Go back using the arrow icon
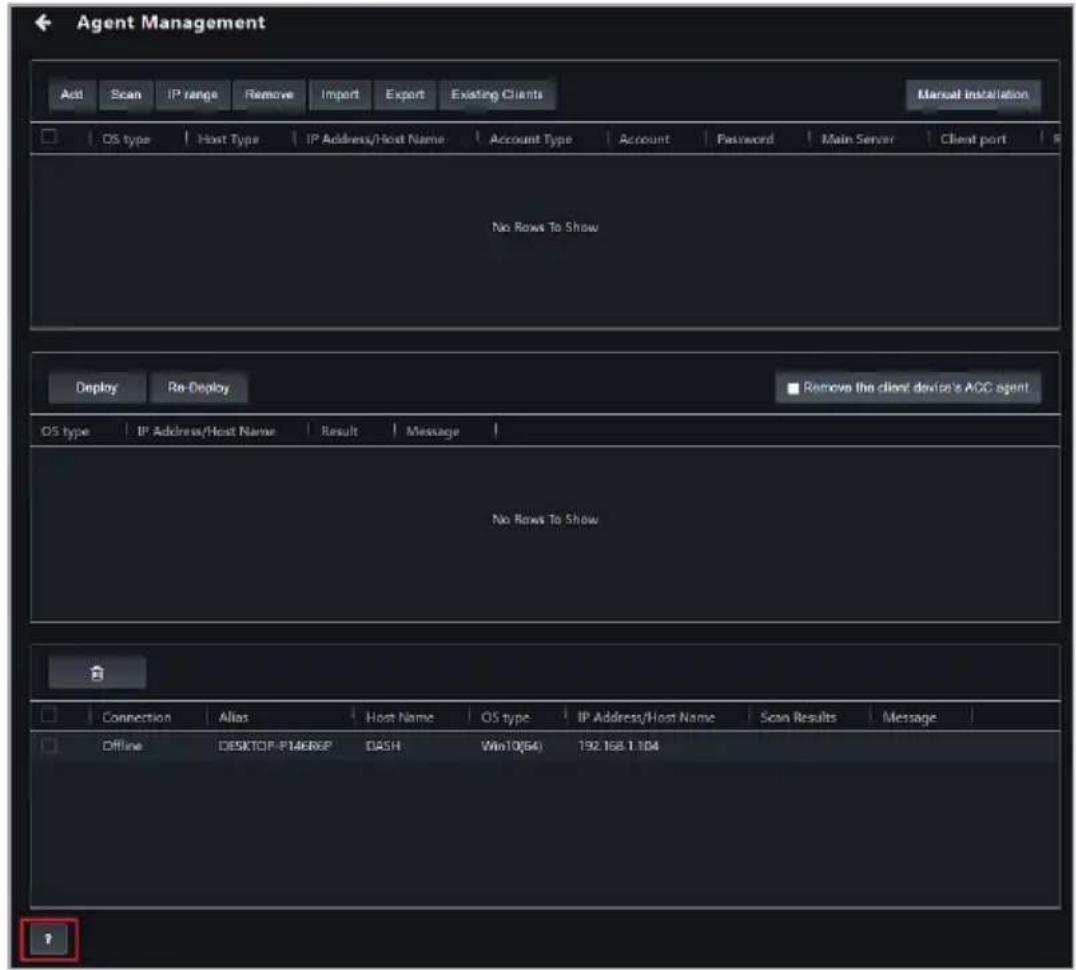This screenshot has width=1076, height=970. pos(43,23)
